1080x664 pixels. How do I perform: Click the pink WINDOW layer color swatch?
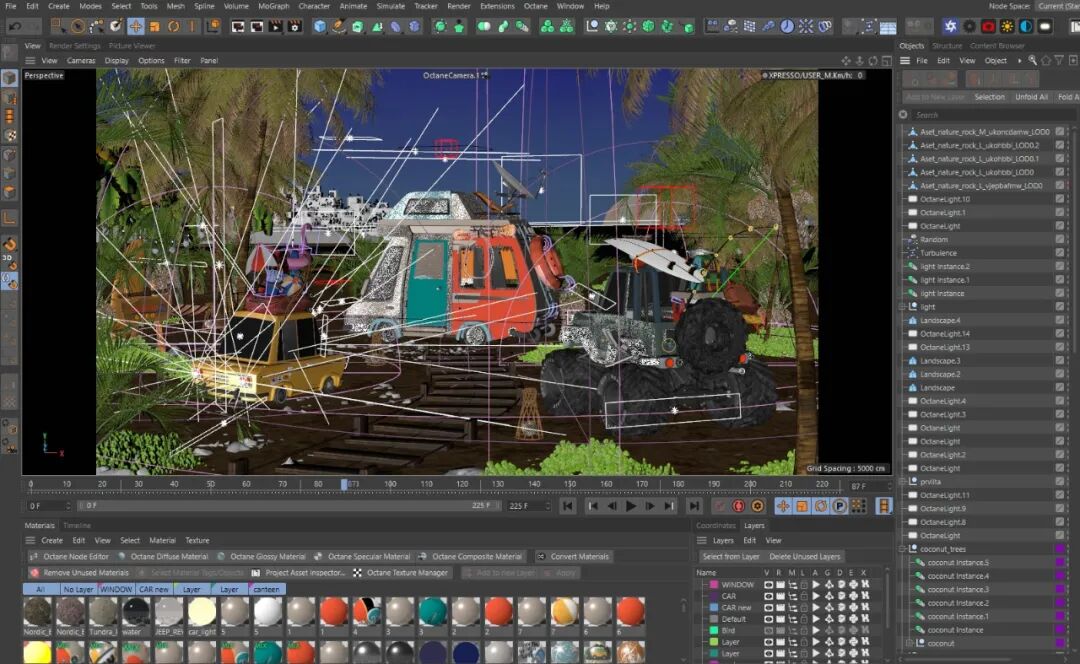point(714,585)
